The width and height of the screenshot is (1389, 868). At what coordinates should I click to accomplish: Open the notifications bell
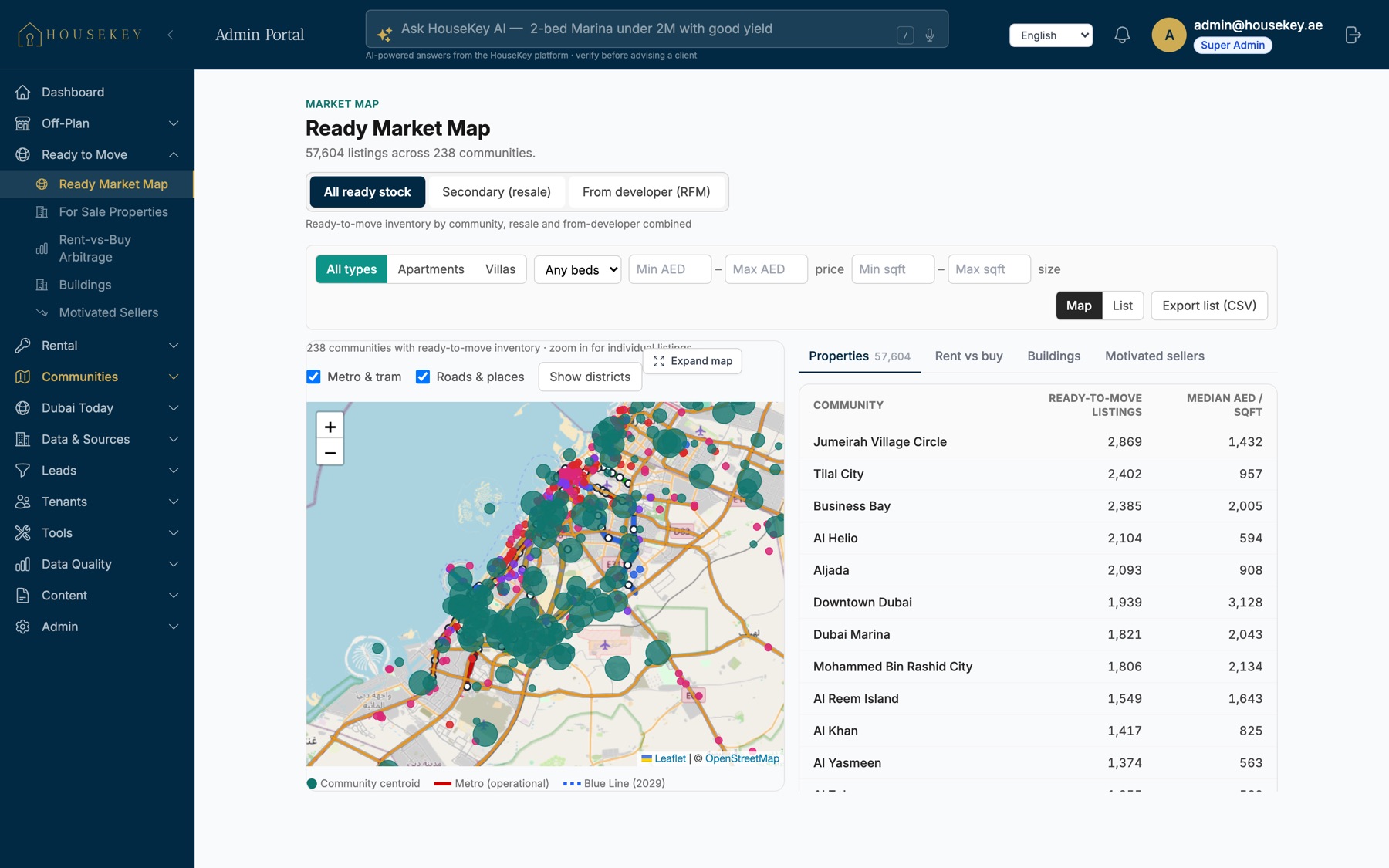1122,35
